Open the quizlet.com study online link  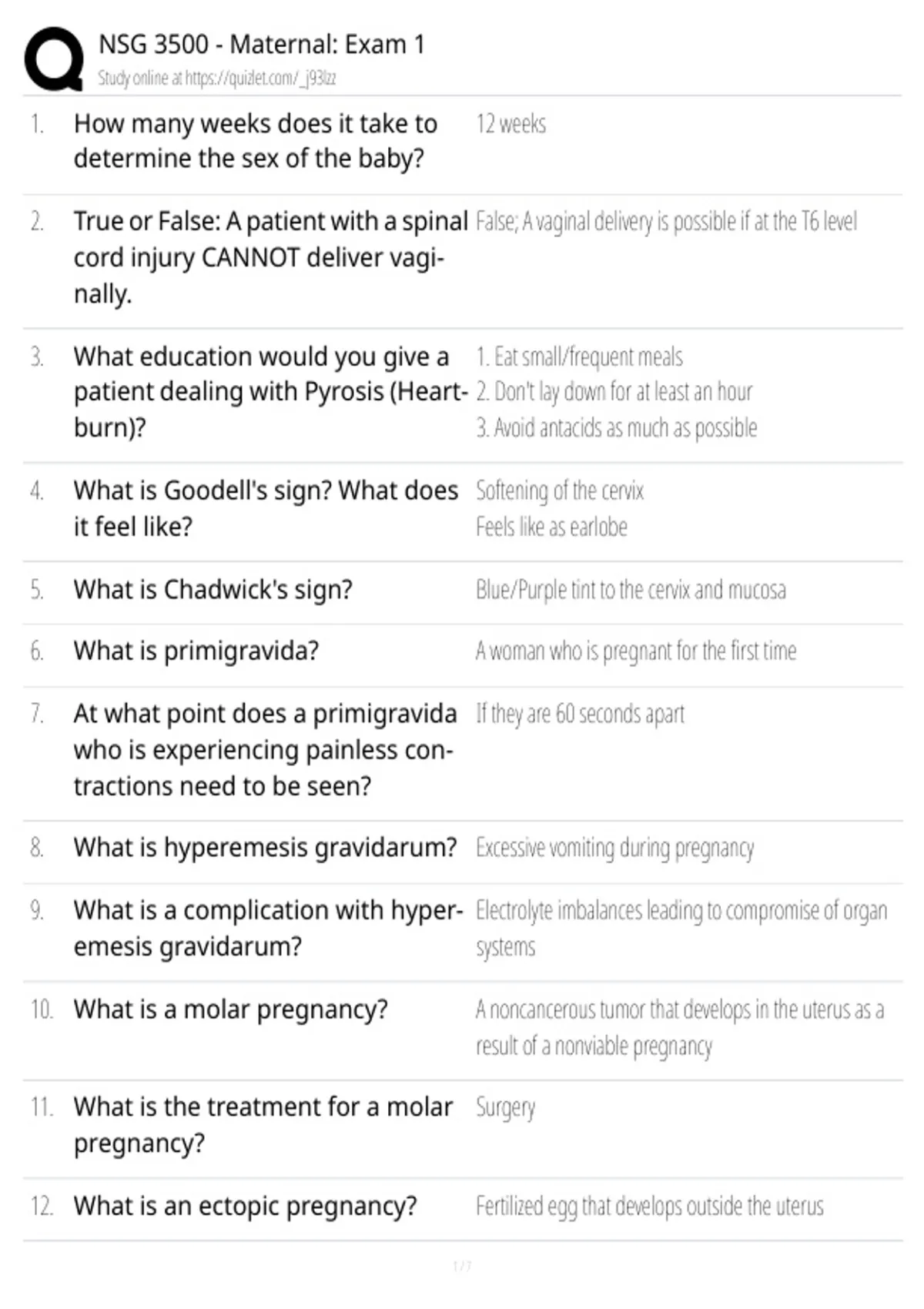[x=216, y=78]
